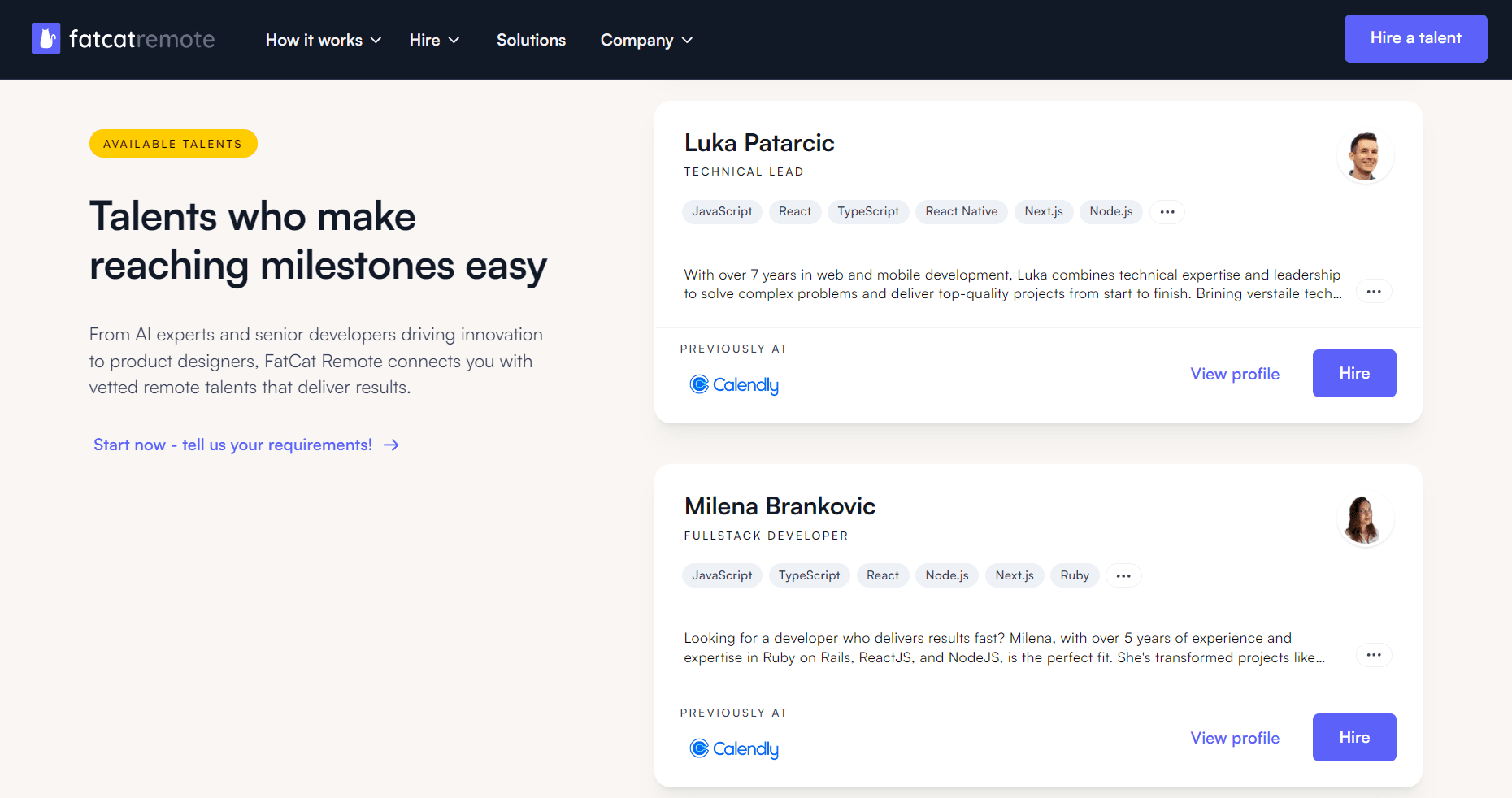The image size is (1512, 798).
Task: Click the Calendly logo on Milena's card
Action: 734,748
